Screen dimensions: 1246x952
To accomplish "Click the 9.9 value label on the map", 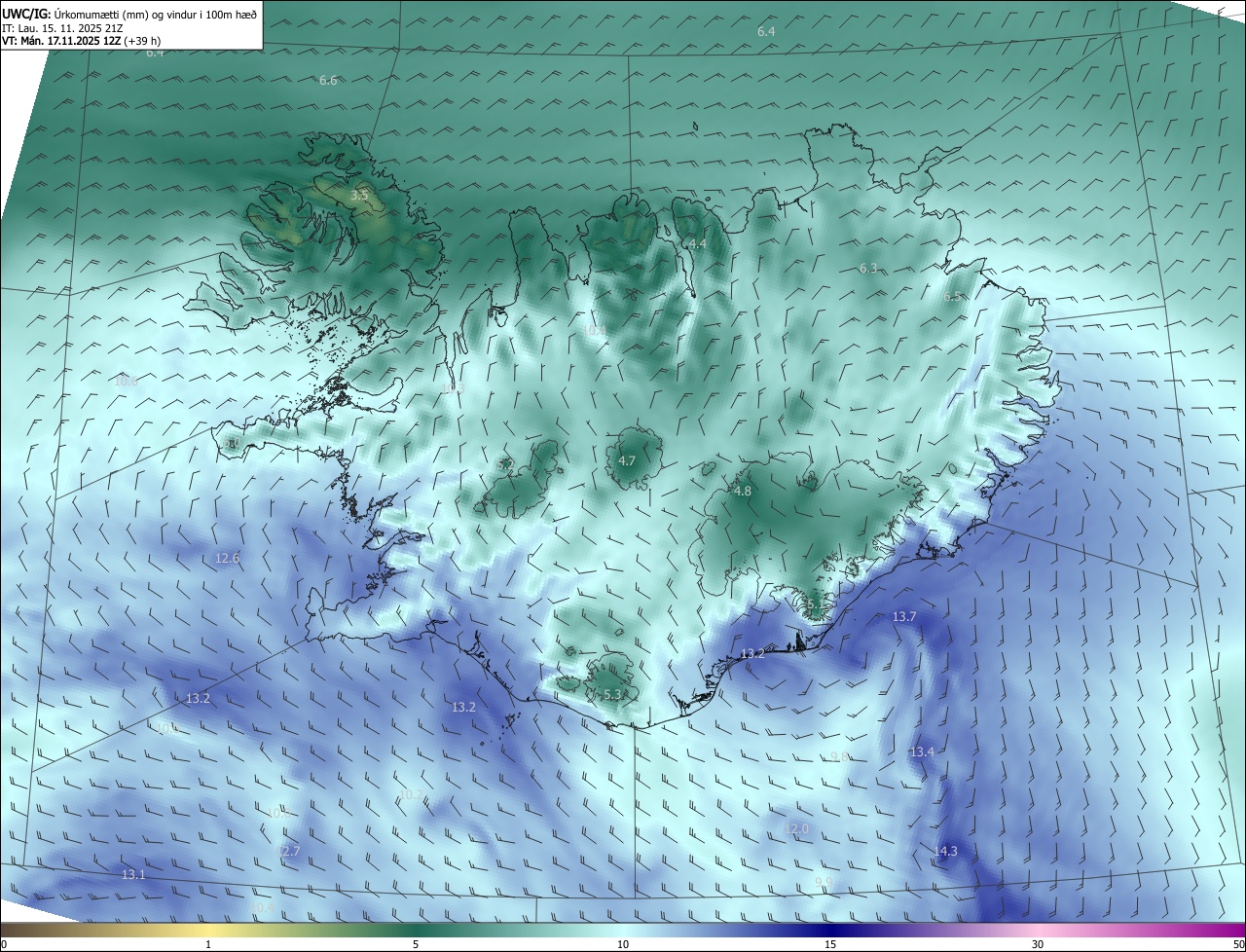I will 824,882.
